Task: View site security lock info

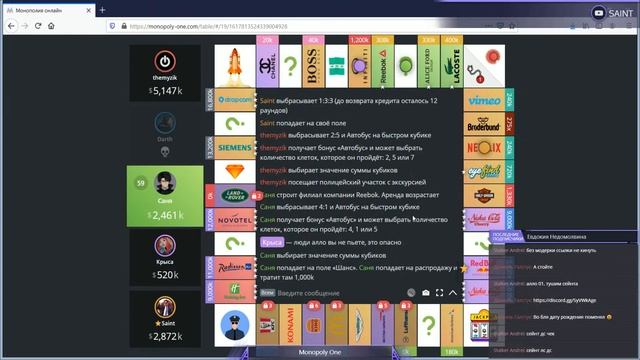Action: point(124,26)
